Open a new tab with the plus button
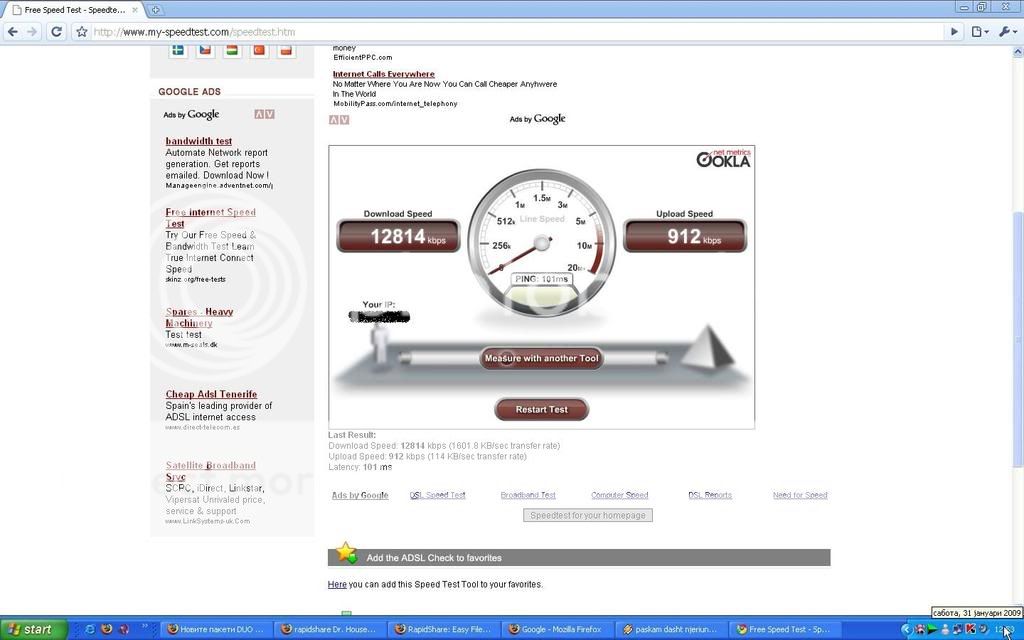1024x640 pixels. click(156, 9)
